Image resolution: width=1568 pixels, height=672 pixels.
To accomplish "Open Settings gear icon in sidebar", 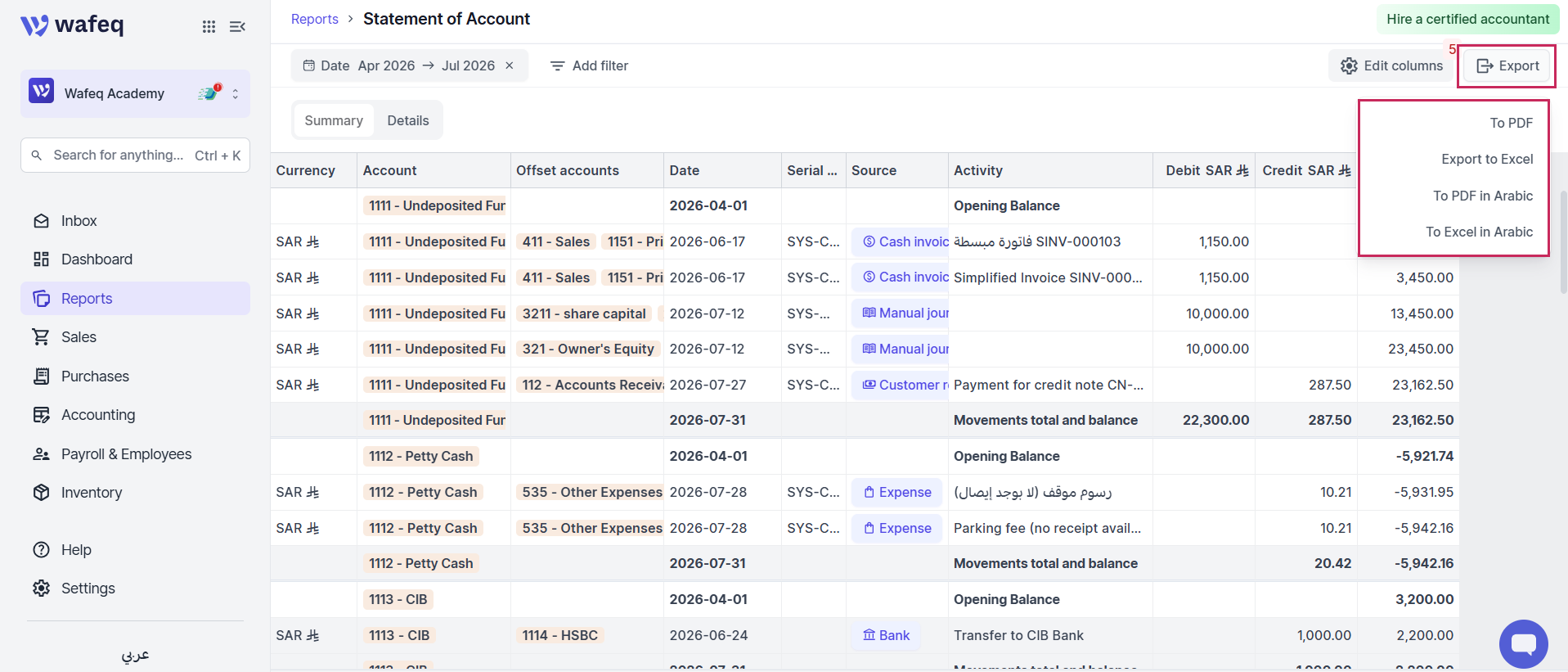I will tap(41, 589).
